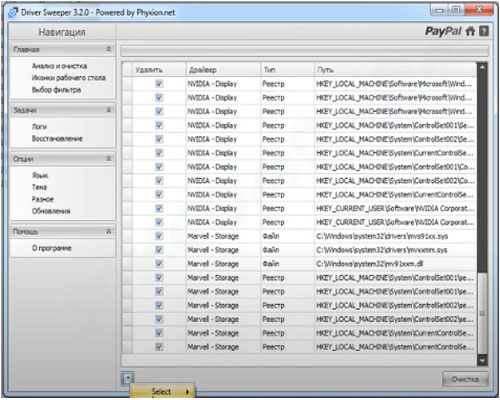This screenshot has width=500, height=400.
Task: Click the Задачи group header label
Action: (25, 110)
